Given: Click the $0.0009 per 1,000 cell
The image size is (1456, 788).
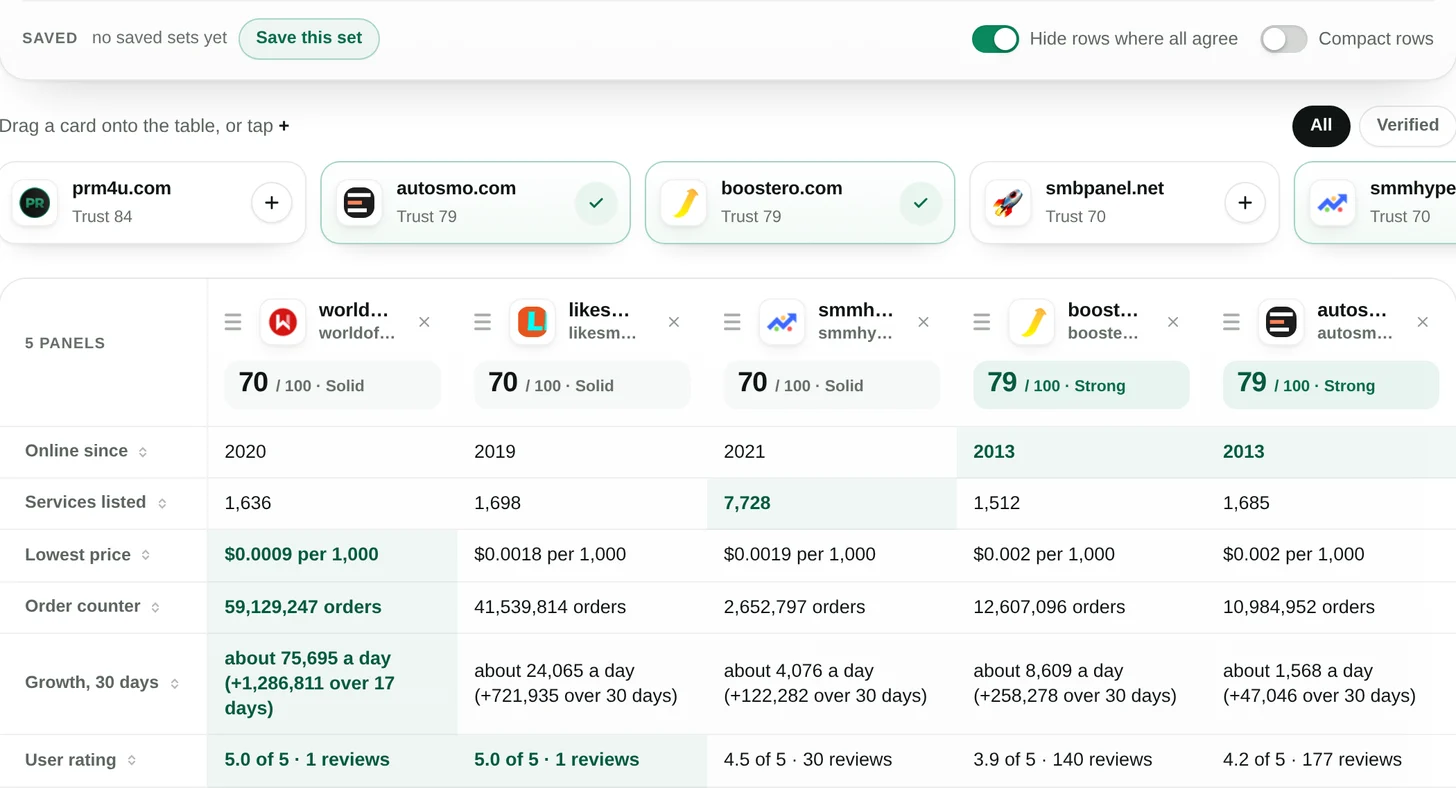Looking at the screenshot, I should pos(332,554).
